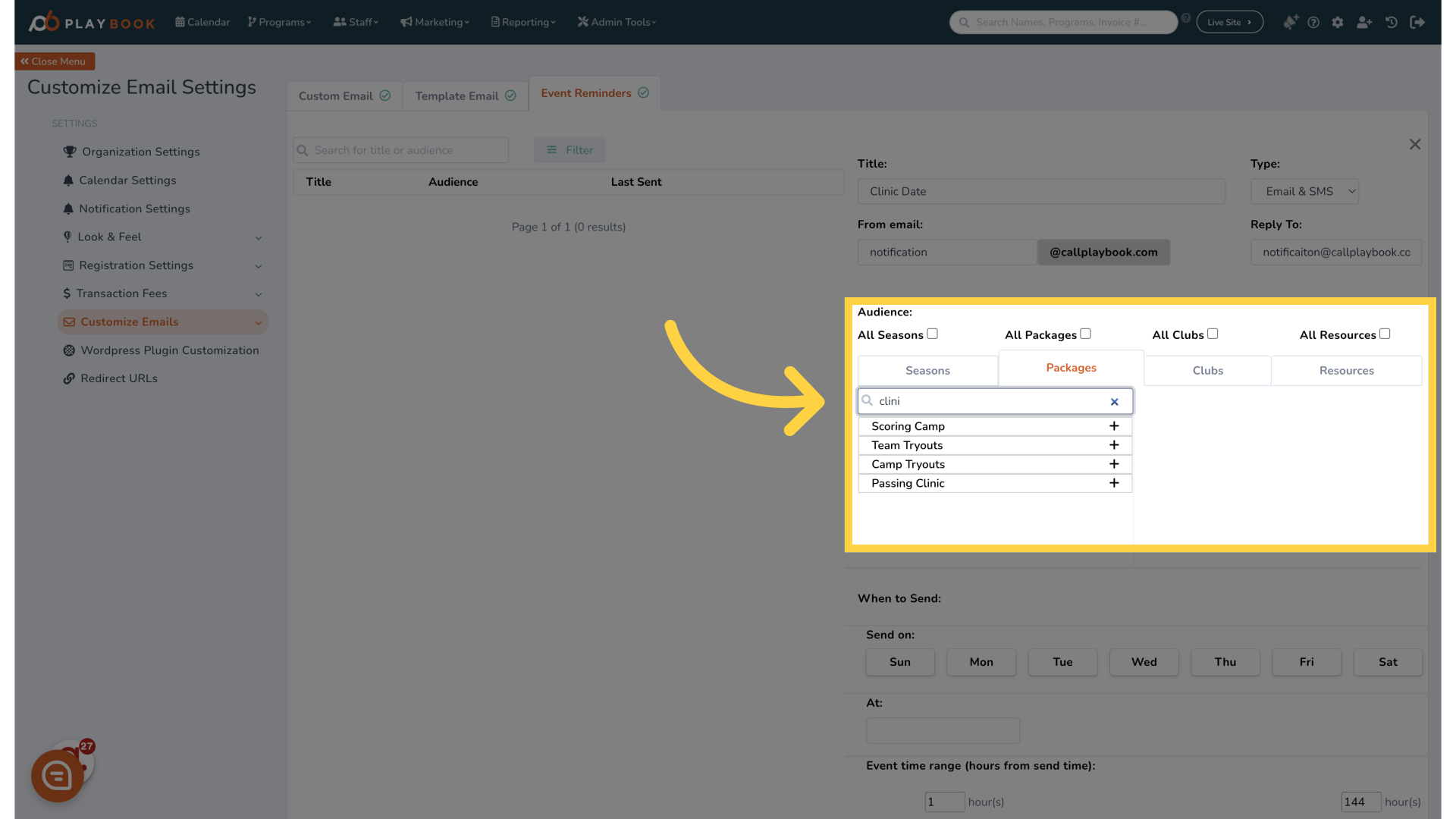The width and height of the screenshot is (1456, 819).
Task: Click the Filter button
Action: pos(570,150)
